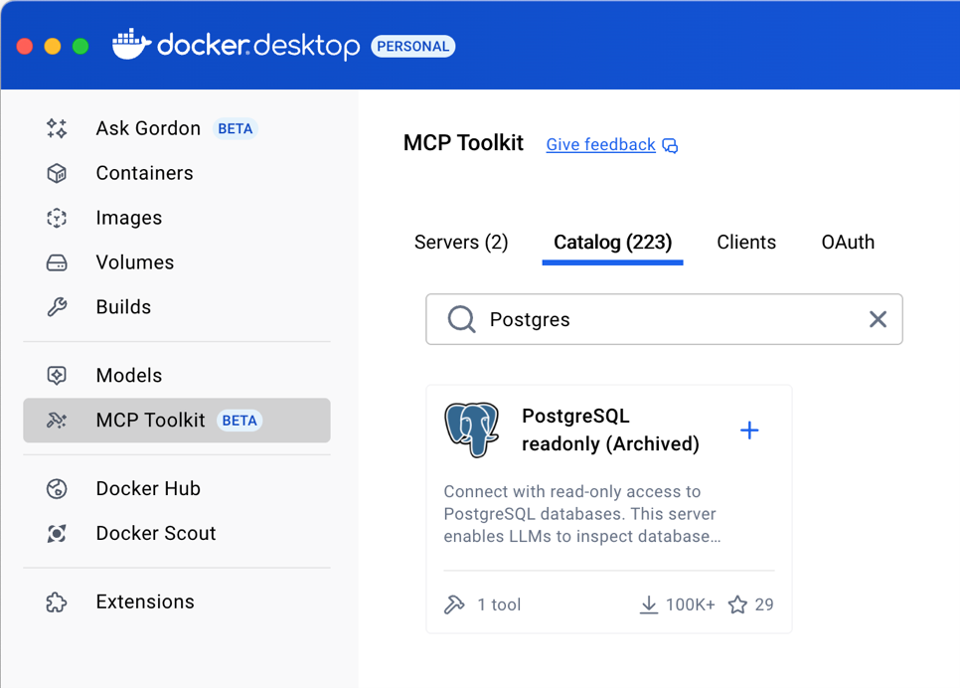Screen dimensions: 960x688
Task: Click the Ask Gordon BETA badge
Action: (235, 129)
